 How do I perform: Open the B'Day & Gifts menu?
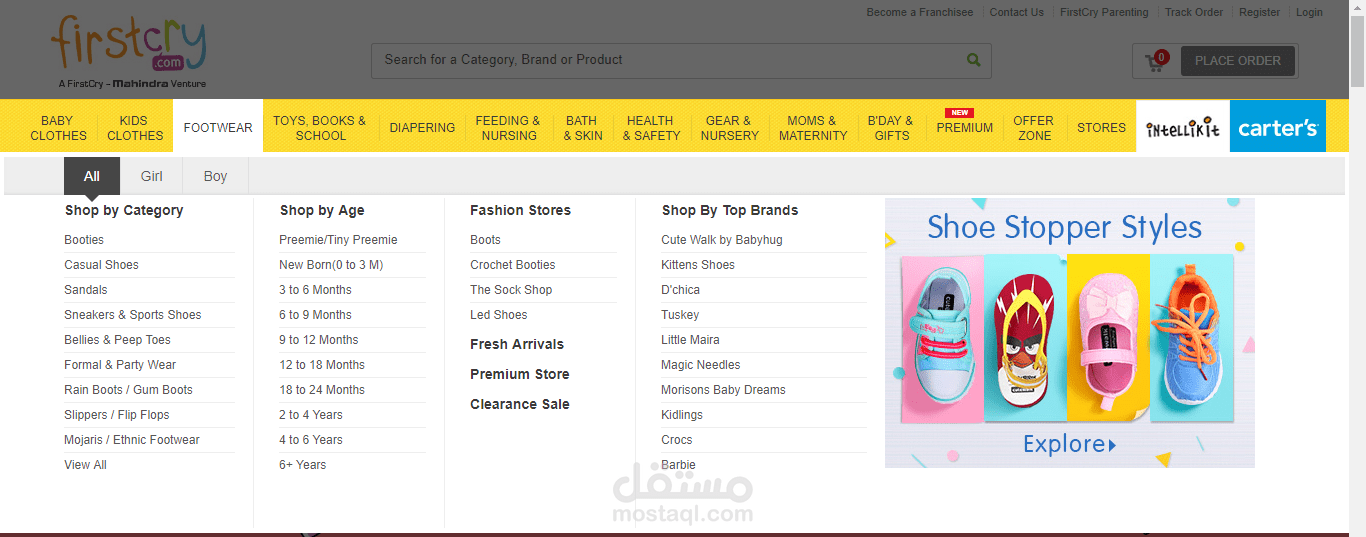(891, 128)
